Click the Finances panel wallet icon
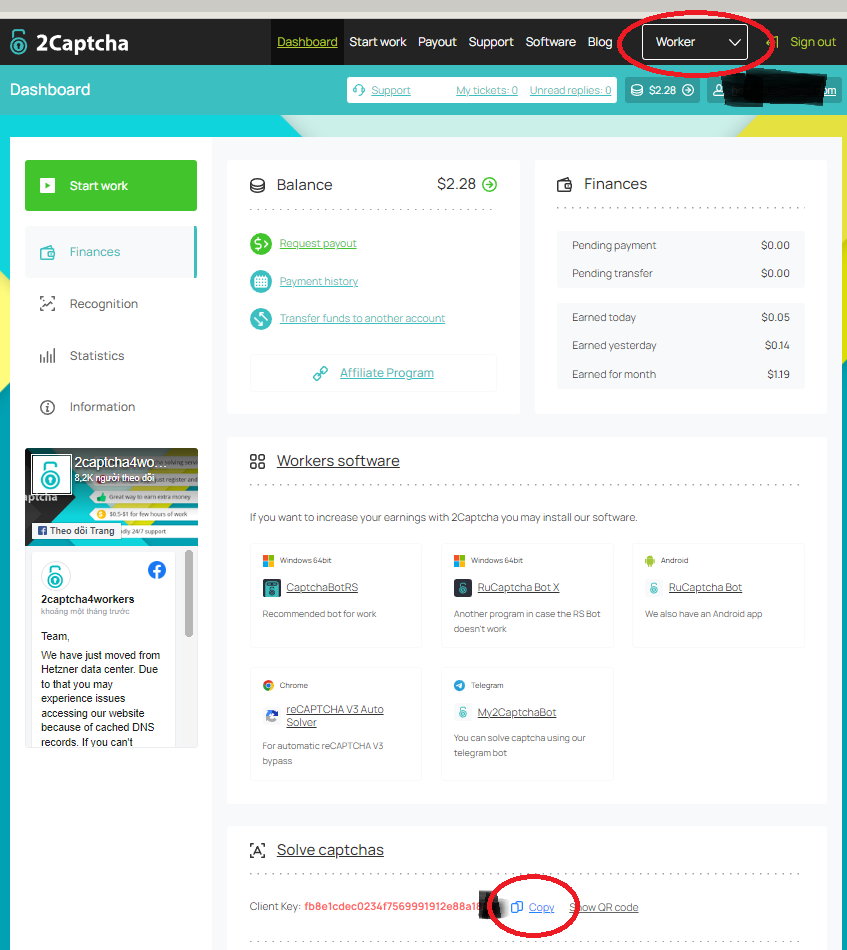Image resolution: width=847 pixels, height=950 pixels. (x=565, y=184)
